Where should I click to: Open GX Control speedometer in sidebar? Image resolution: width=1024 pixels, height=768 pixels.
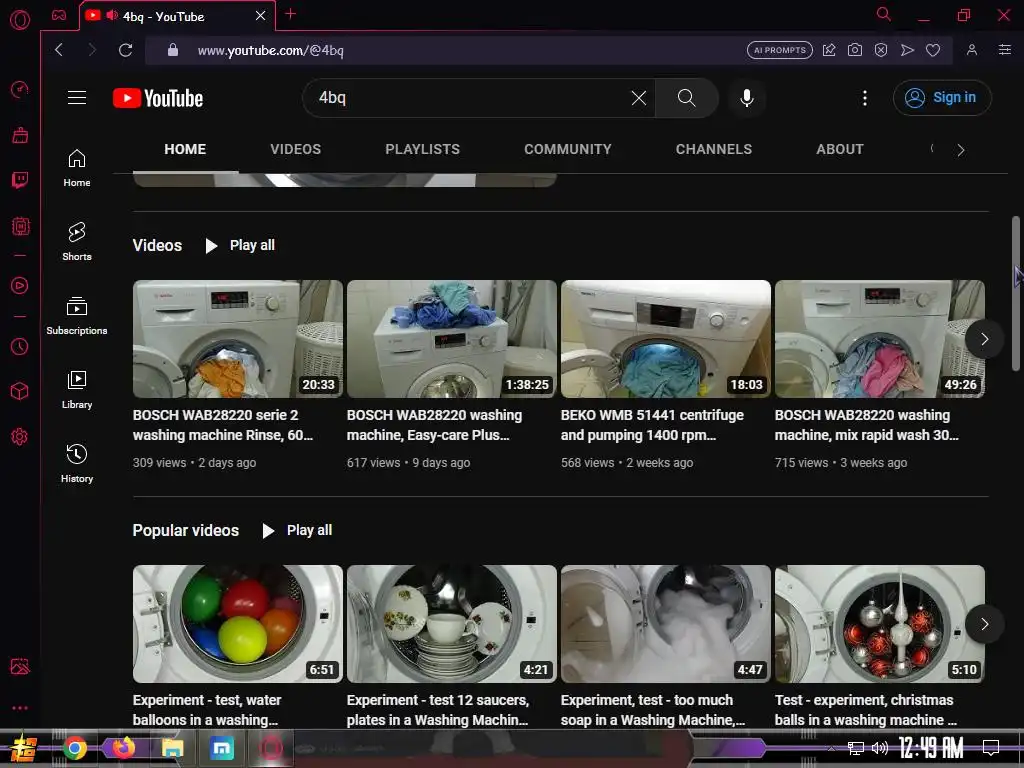(20, 89)
